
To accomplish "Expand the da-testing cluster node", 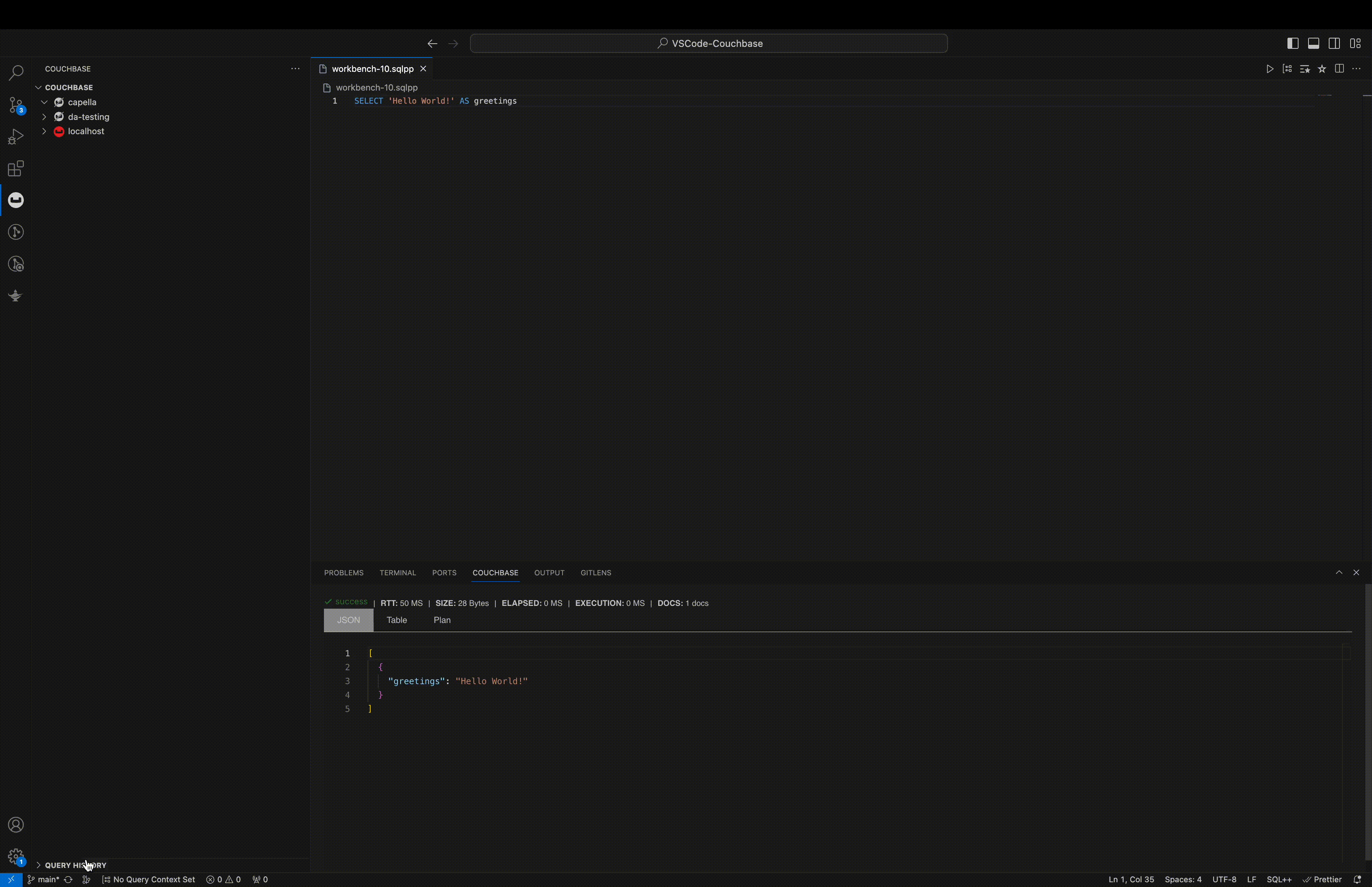I will tap(44, 116).
